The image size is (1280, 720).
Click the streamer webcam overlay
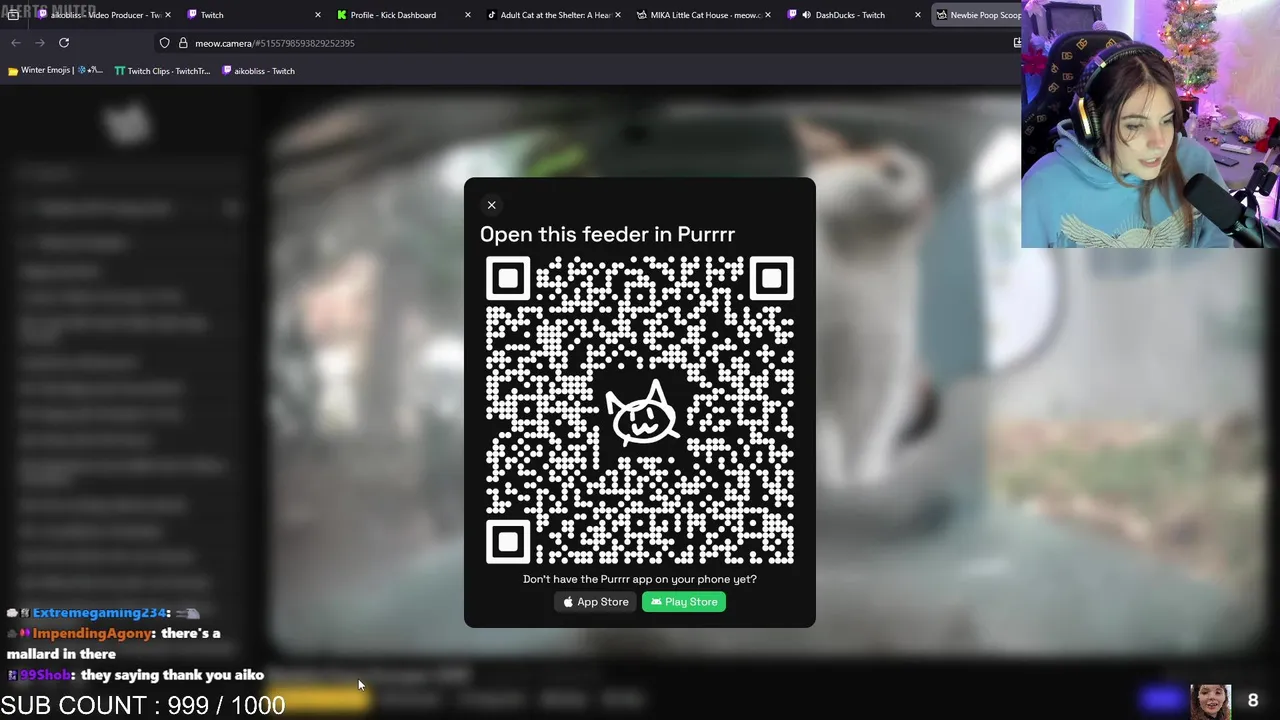point(1150,124)
